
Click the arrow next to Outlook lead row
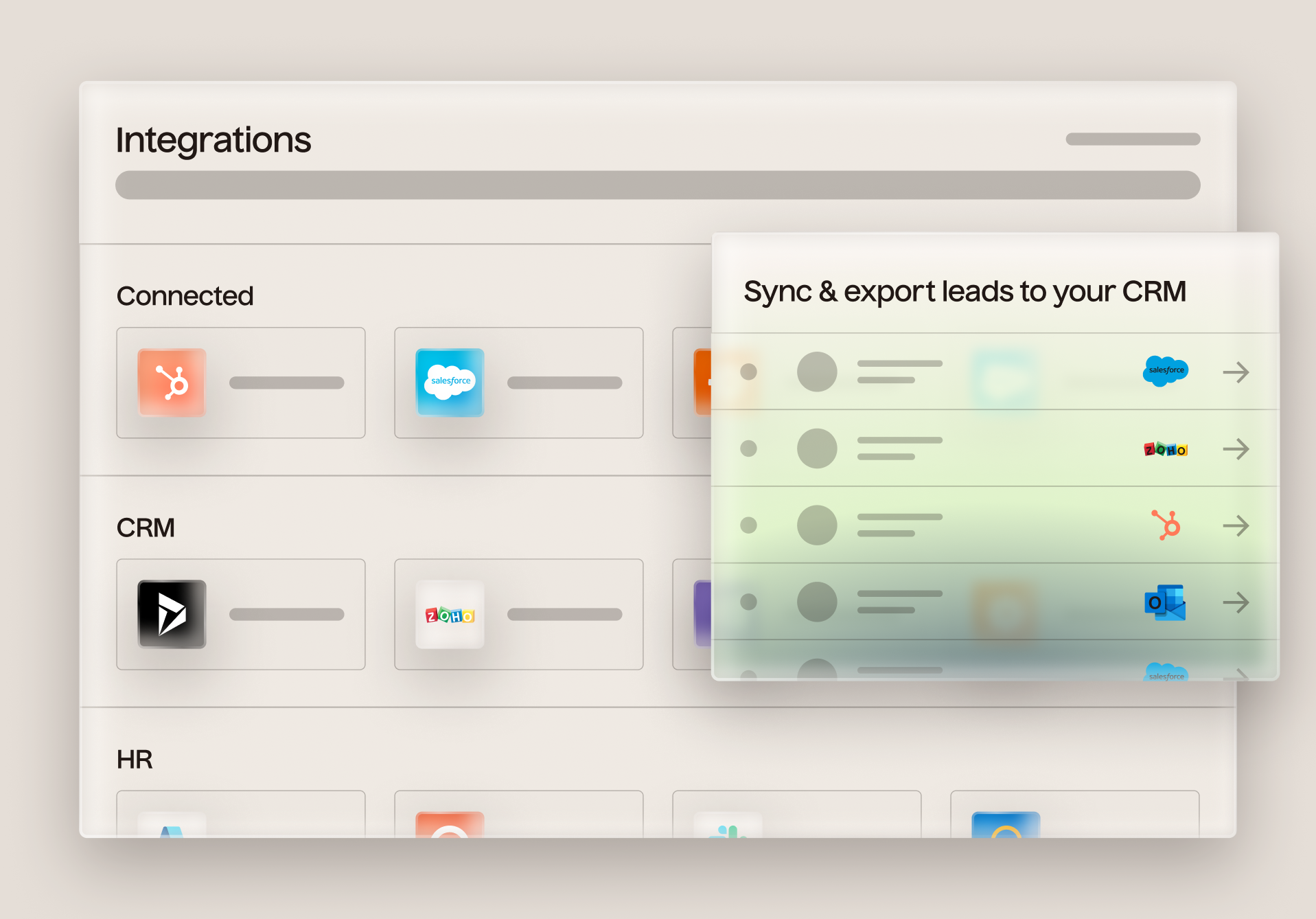(x=1236, y=602)
